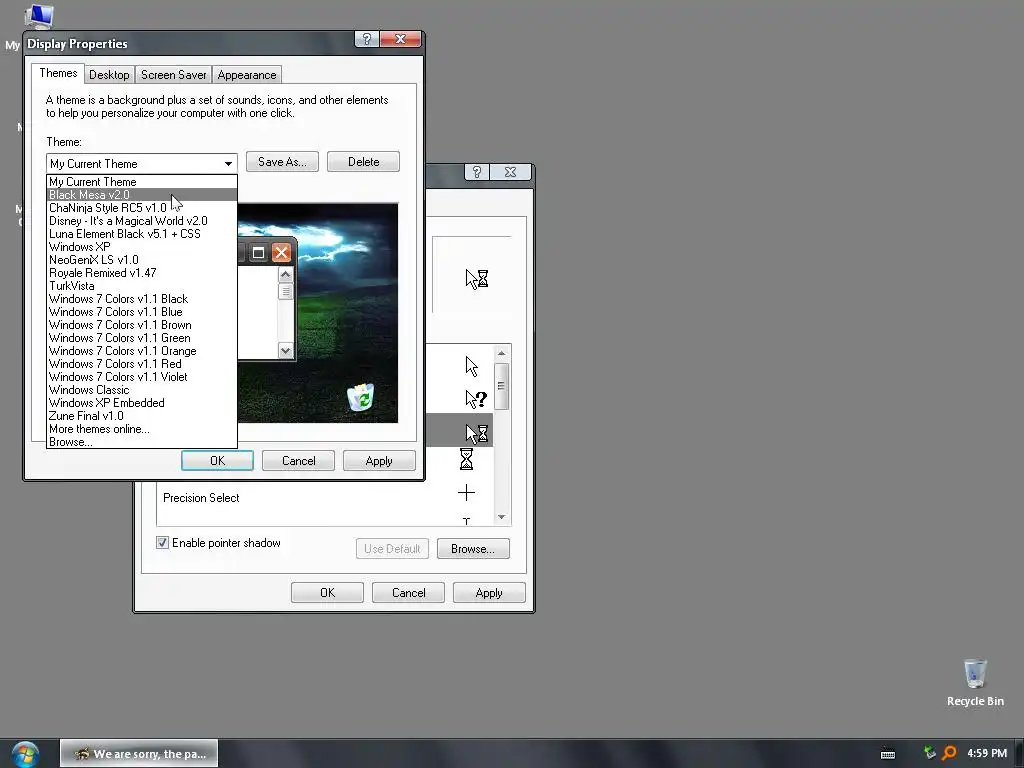Switch to Screen Saver tab
This screenshot has height=768, width=1024.
point(174,75)
